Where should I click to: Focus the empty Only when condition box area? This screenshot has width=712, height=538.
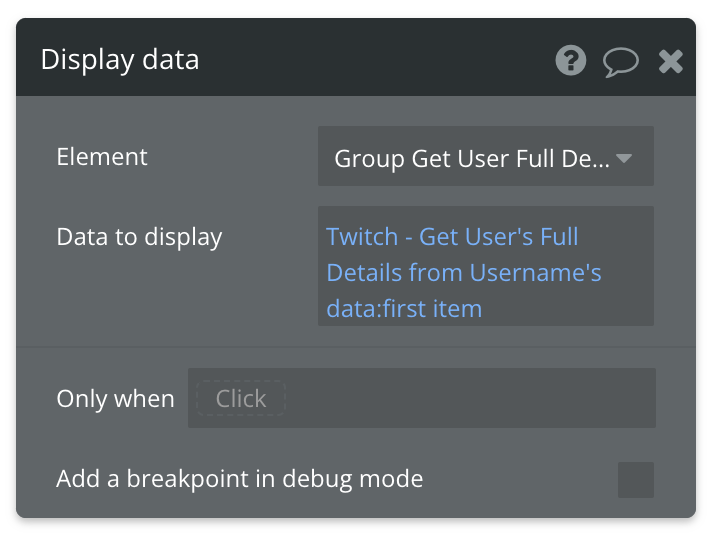(x=470, y=398)
